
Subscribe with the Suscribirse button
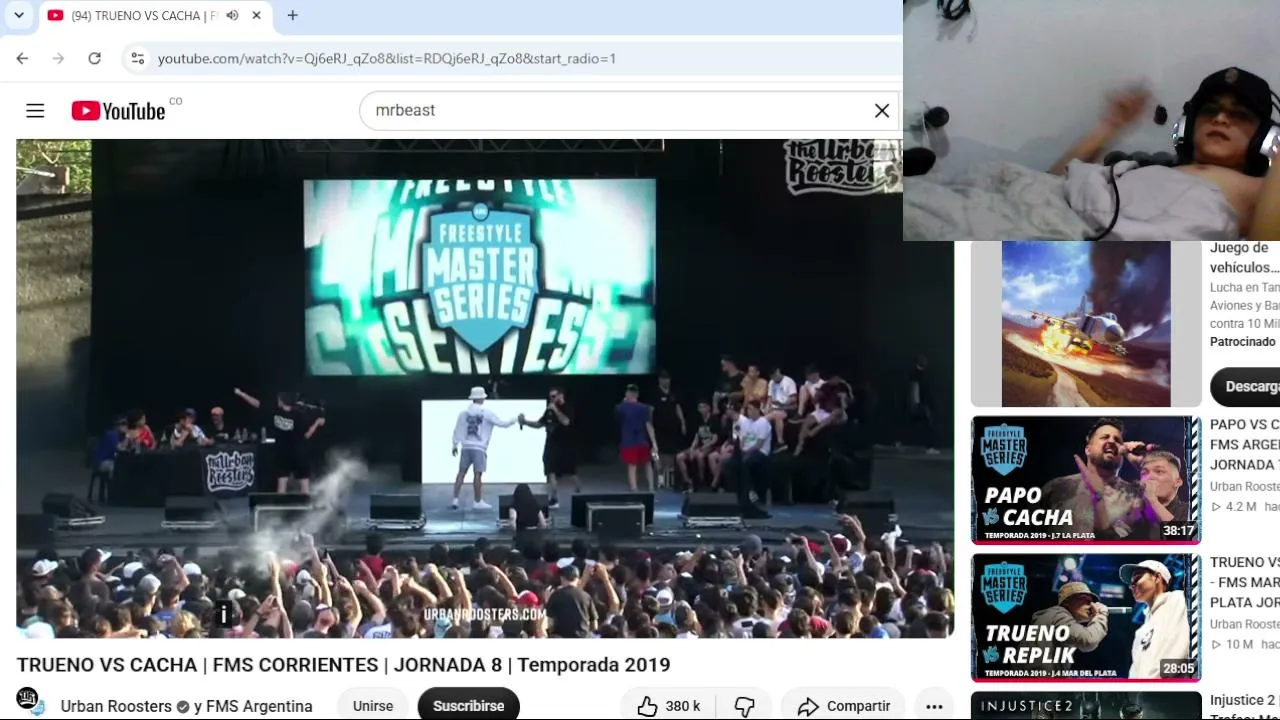pyautogui.click(x=468, y=706)
